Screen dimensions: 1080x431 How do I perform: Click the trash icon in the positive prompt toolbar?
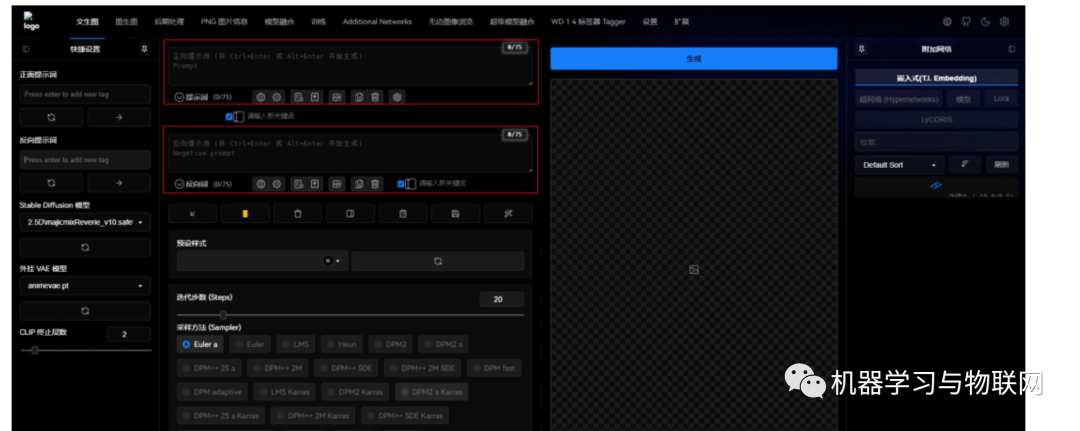(375, 97)
